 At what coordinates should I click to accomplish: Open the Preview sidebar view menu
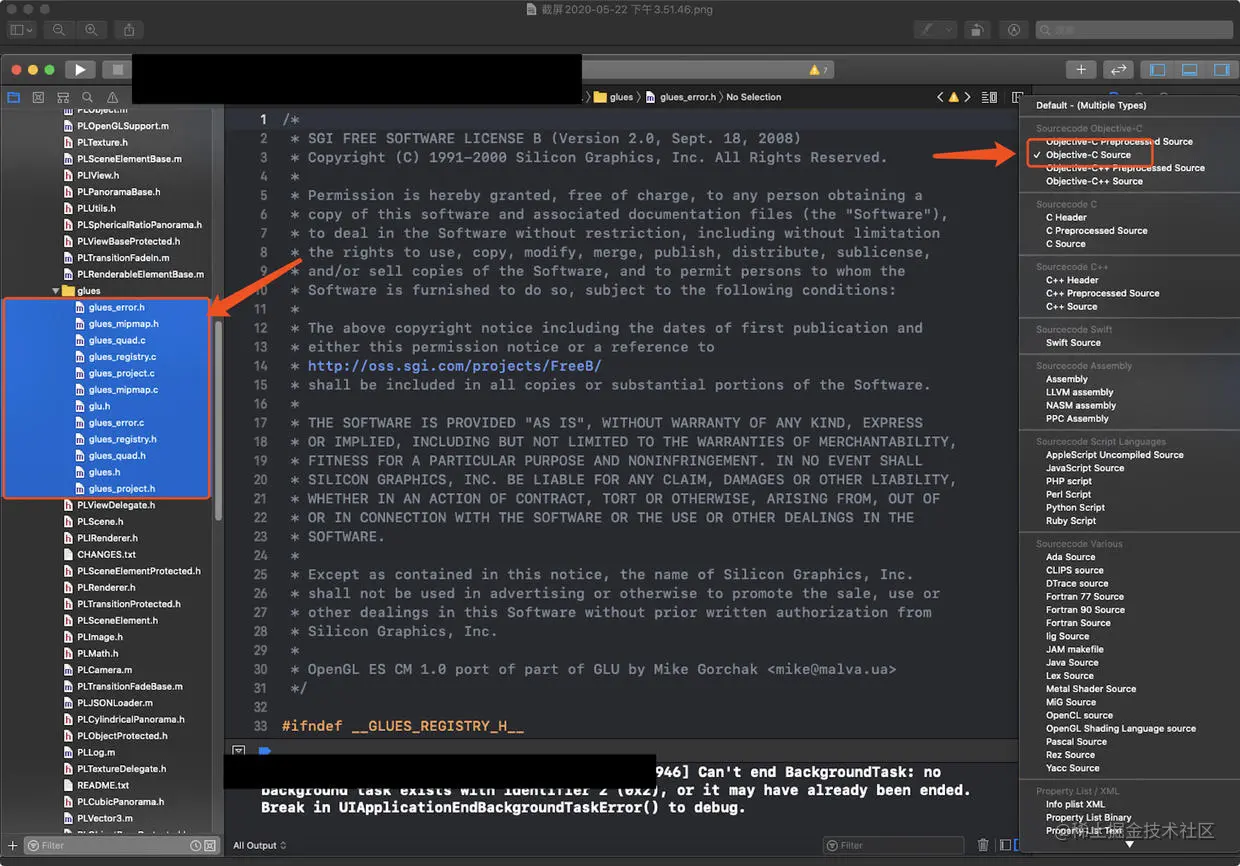click(22, 30)
